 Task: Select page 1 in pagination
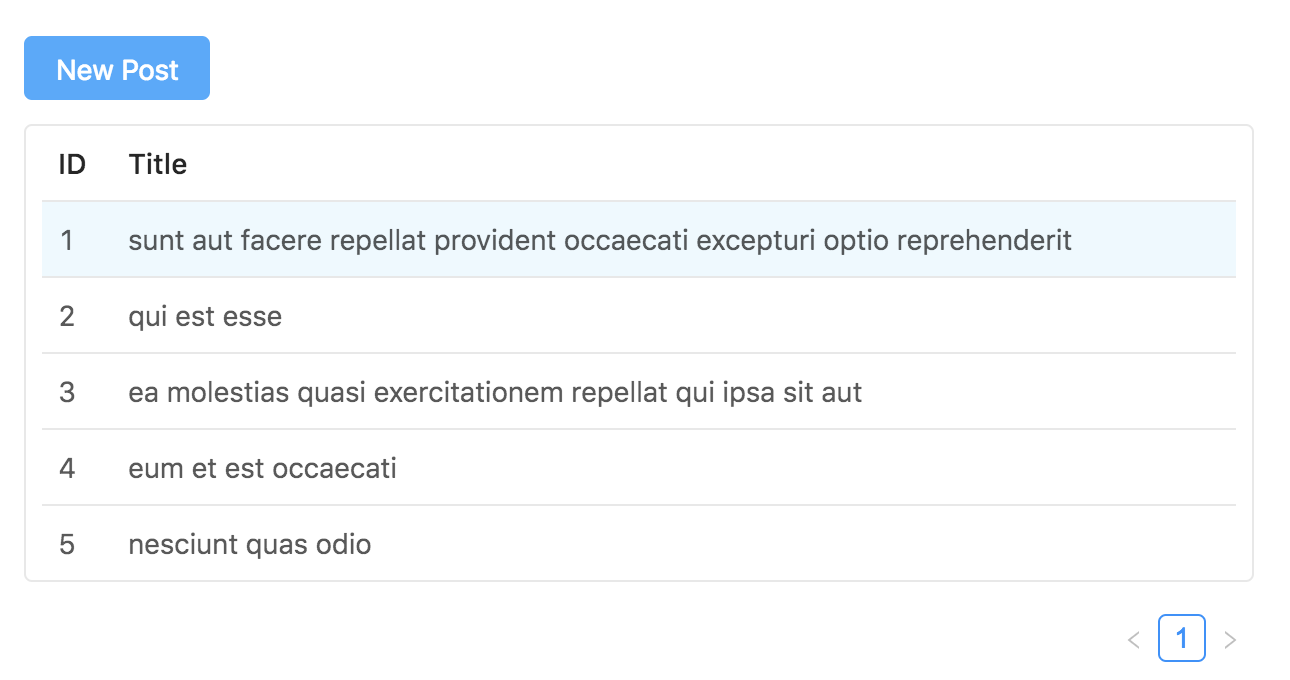click(x=1181, y=639)
